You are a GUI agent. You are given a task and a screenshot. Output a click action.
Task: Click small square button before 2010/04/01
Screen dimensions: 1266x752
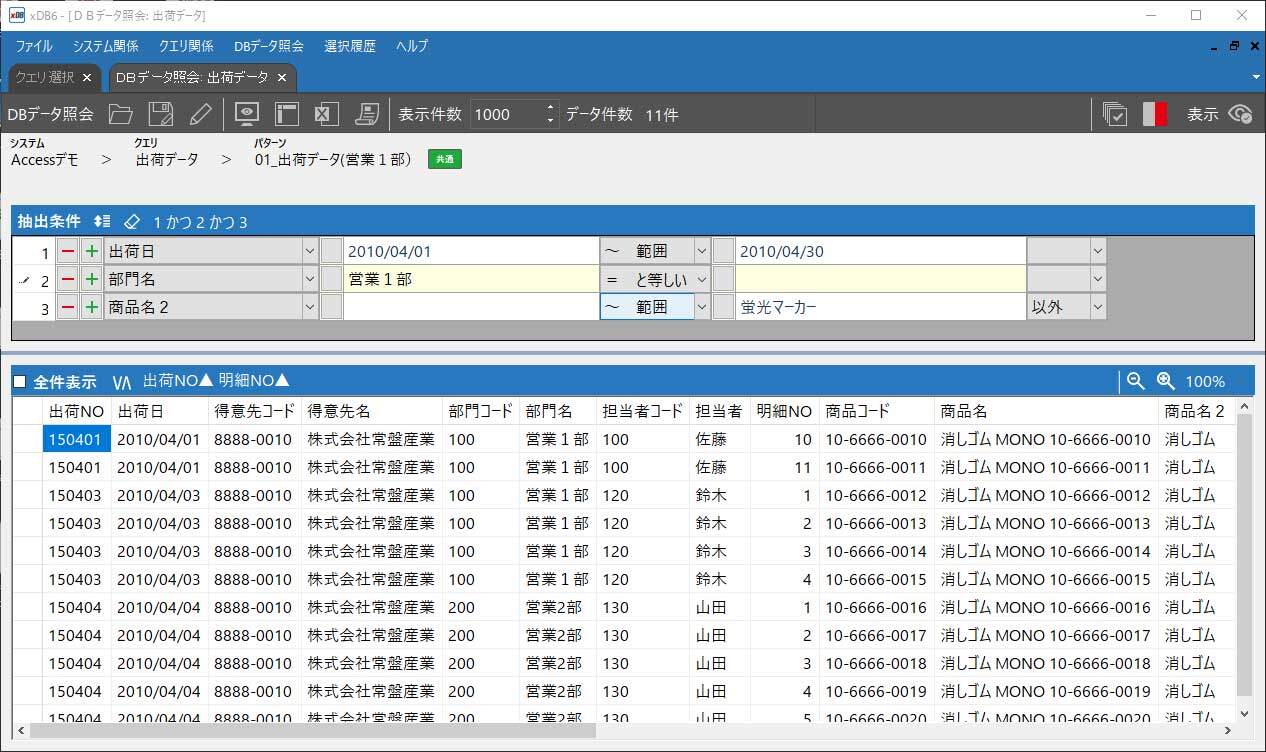[x=331, y=251]
